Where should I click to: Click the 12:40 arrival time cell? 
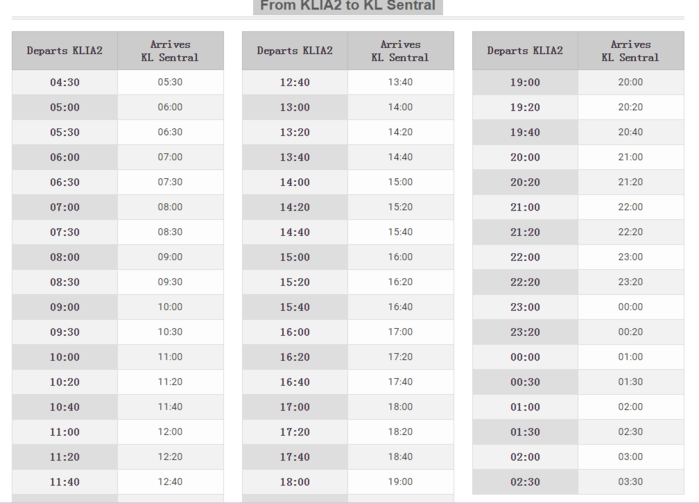pyautogui.click(x=170, y=482)
